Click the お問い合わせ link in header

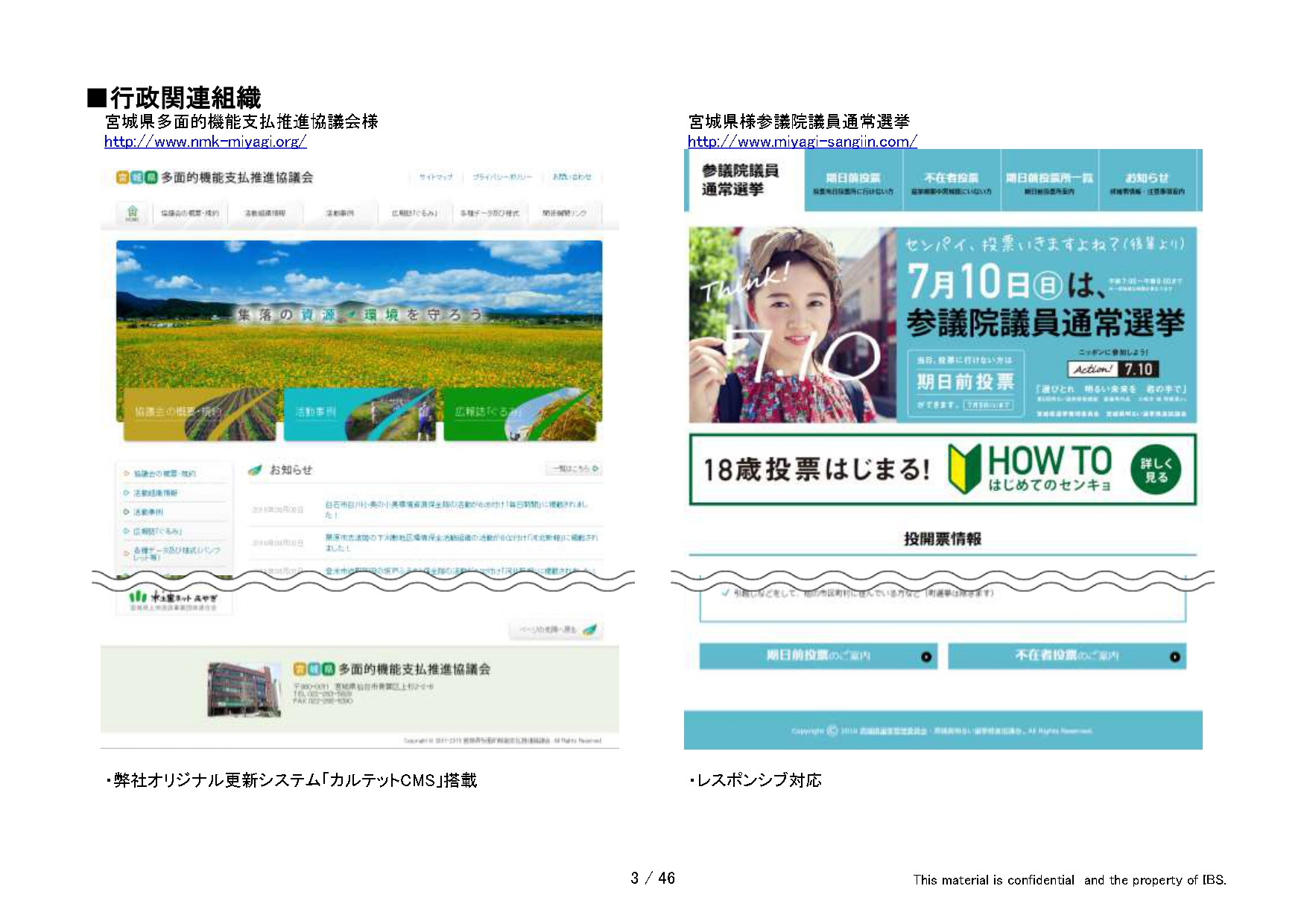(572, 177)
